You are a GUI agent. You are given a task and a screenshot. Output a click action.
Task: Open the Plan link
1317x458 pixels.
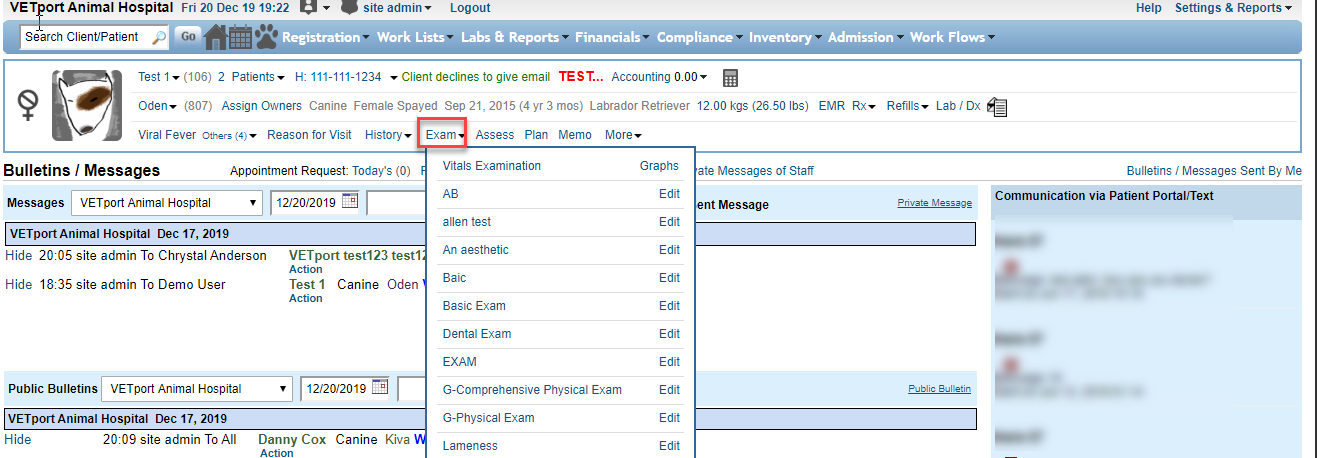point(536,135)
